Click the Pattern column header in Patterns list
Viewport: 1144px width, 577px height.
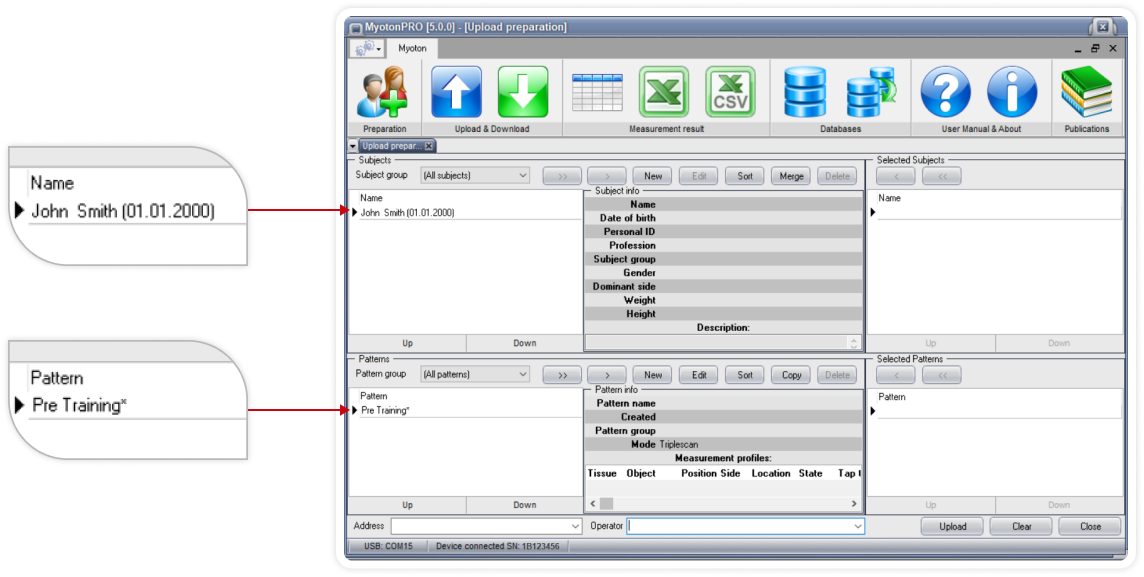374,395
